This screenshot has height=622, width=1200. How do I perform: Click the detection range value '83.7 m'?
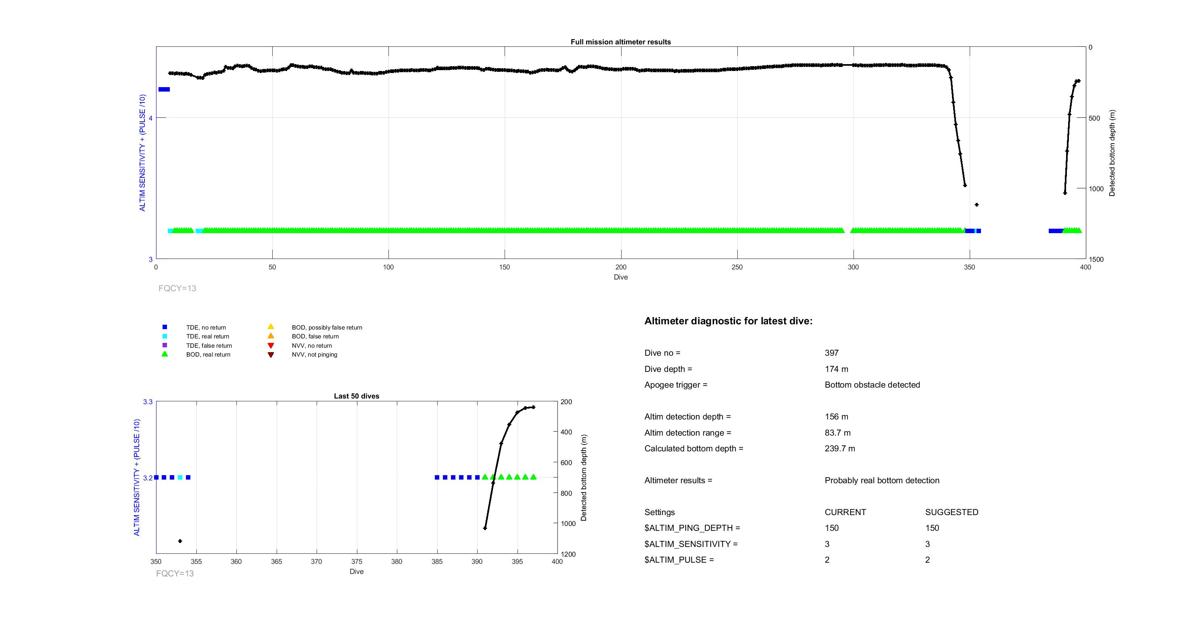point(838,433)
